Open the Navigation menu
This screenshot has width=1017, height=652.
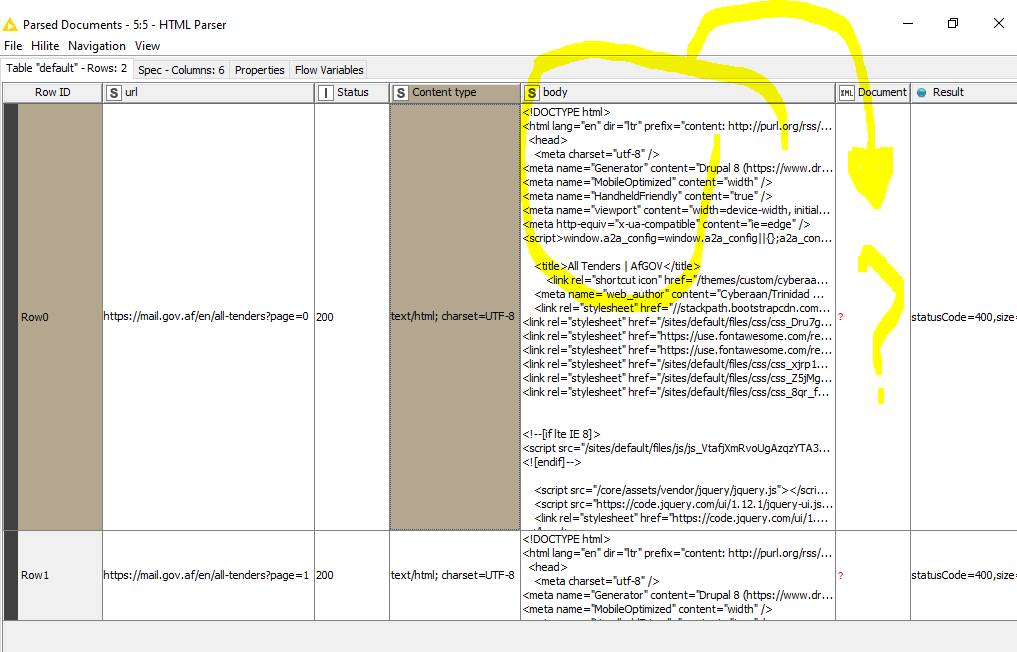[x=97, y=46]
